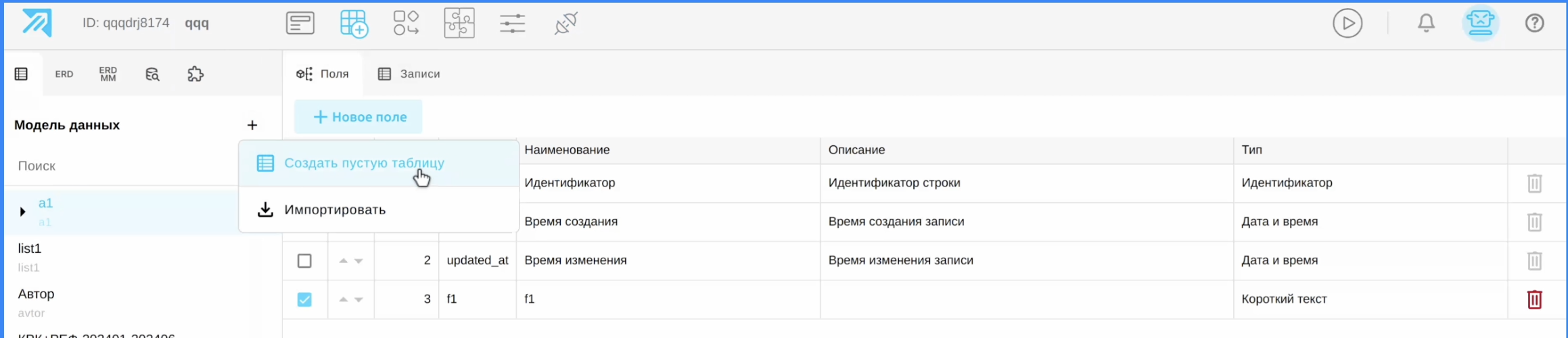
Task: Switch to the ERD view icon
Action: (64, 74)
